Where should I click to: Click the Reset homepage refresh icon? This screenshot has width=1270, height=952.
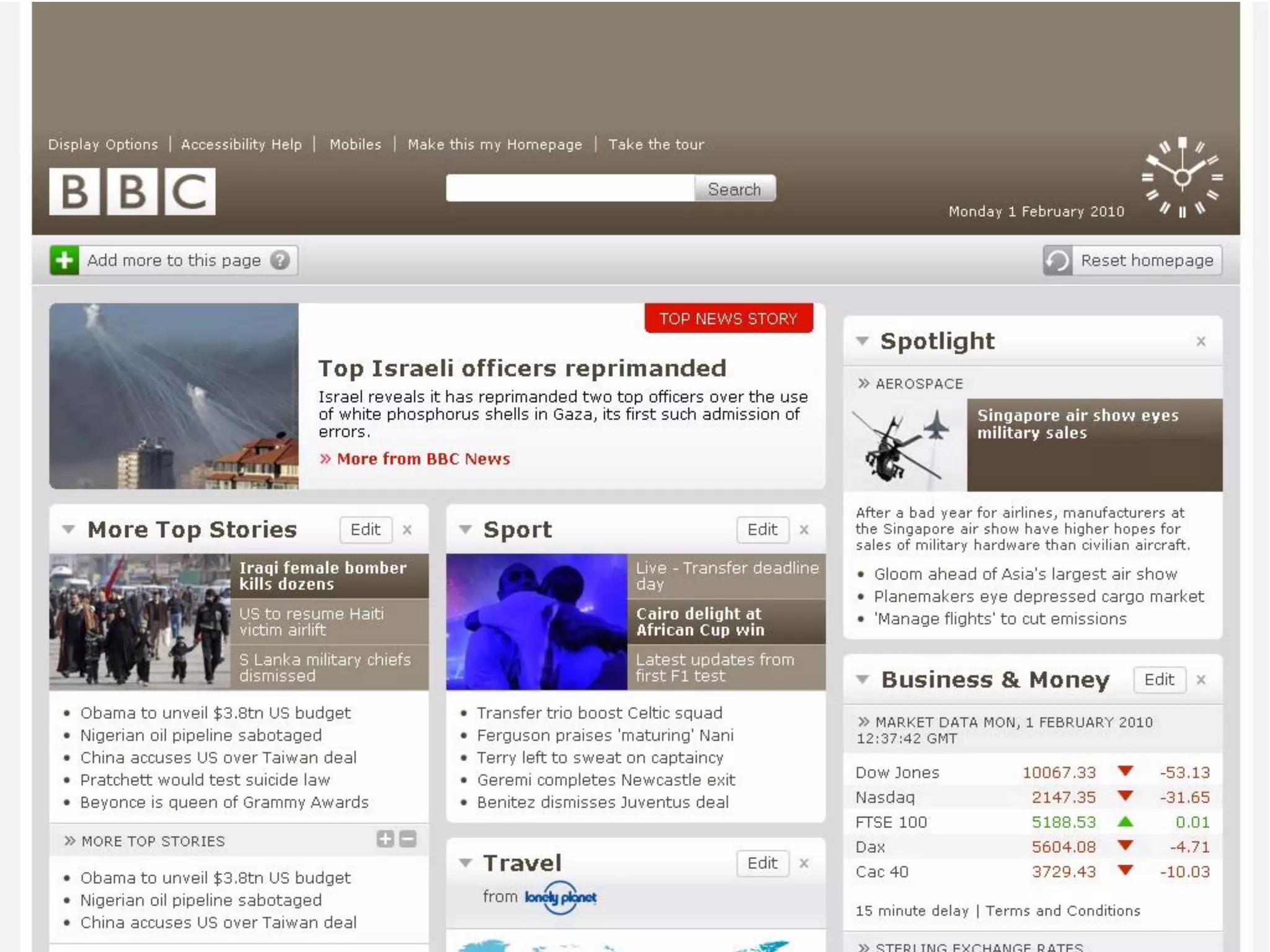1058,260
